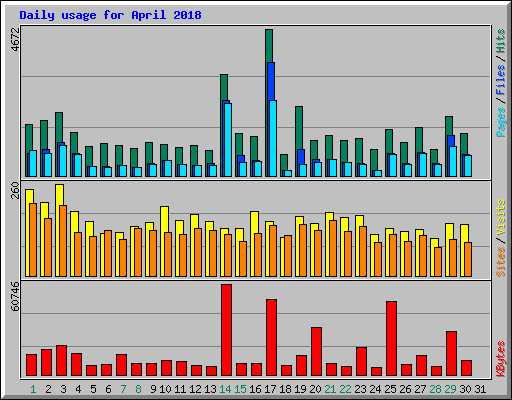Viewport: 512px width, 400px height.
Task: Select day "3" on the date axis
Action: point(63,389)
